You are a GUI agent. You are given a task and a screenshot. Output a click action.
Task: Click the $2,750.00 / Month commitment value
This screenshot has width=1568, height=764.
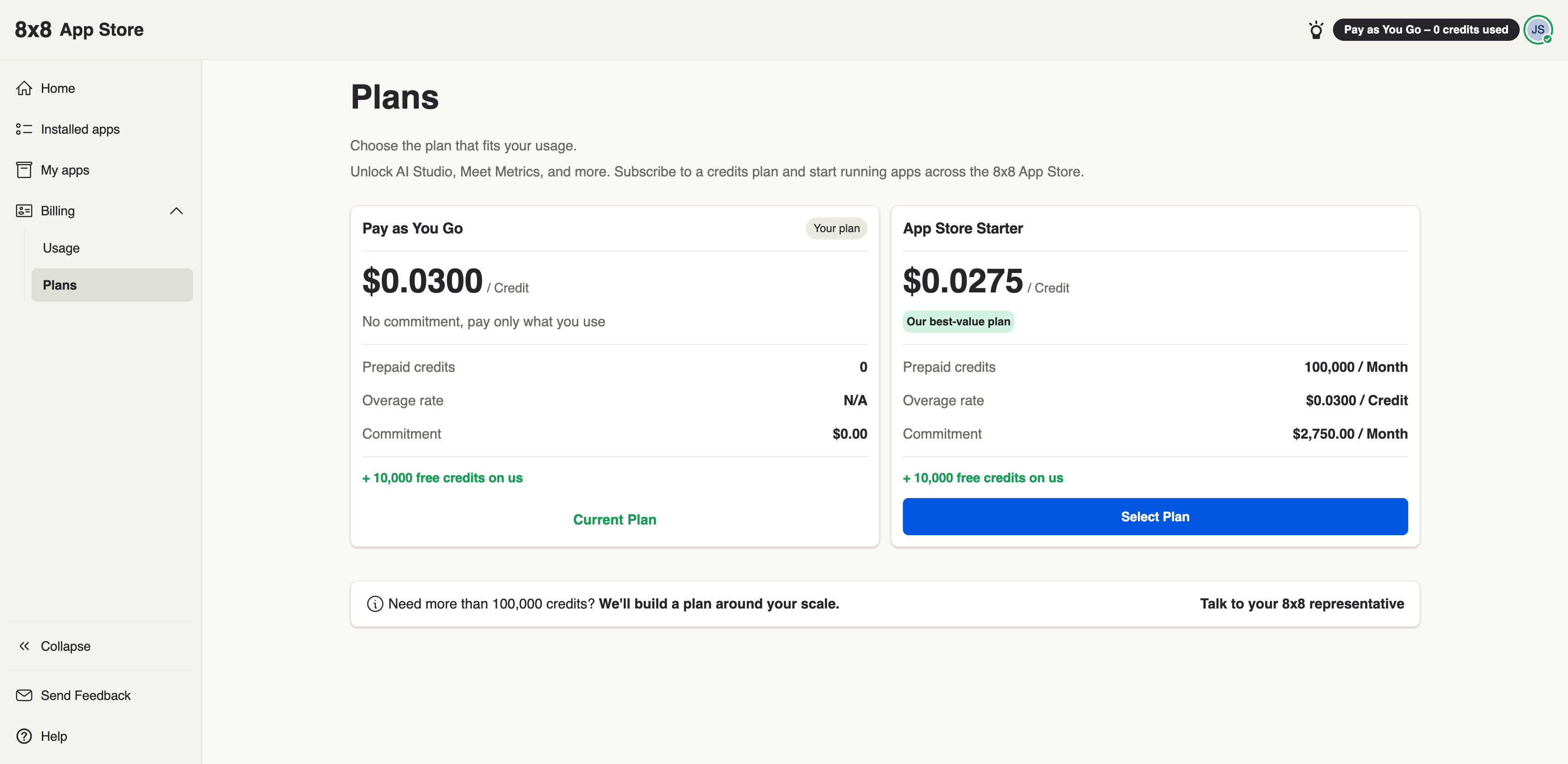[x=1350, y=434]
